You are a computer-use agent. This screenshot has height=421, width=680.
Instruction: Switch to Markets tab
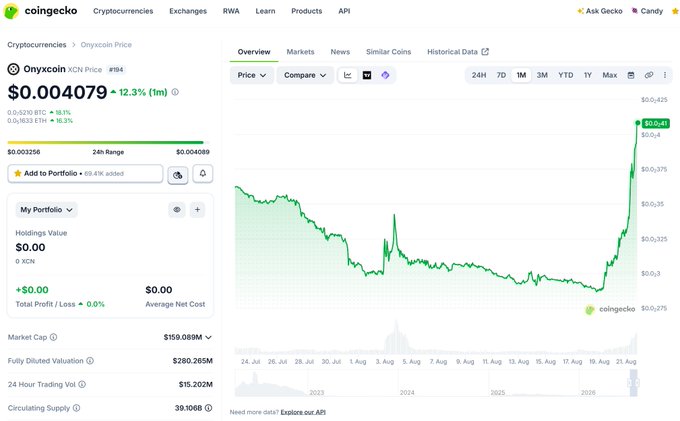(301, 52)
